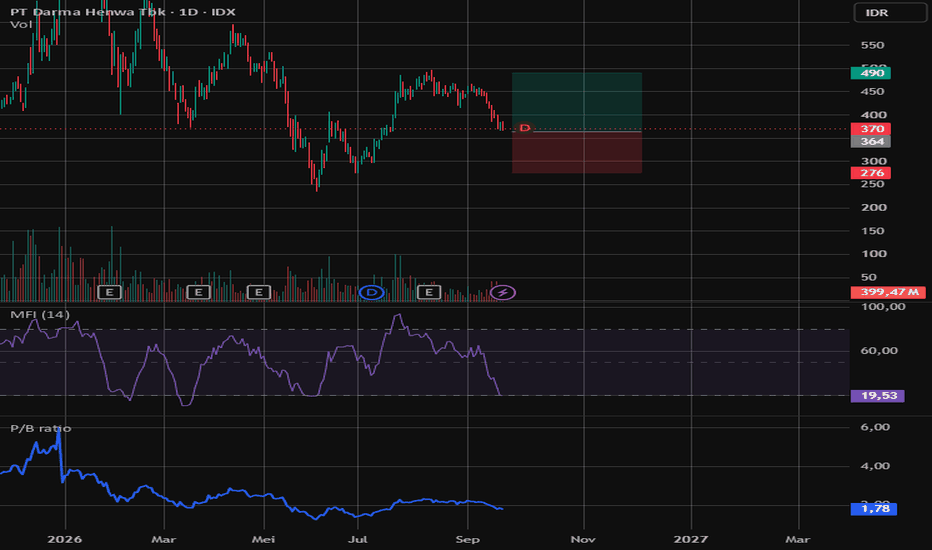Select the red D marker on the price line
932x550 pixels.
point(524,128)
